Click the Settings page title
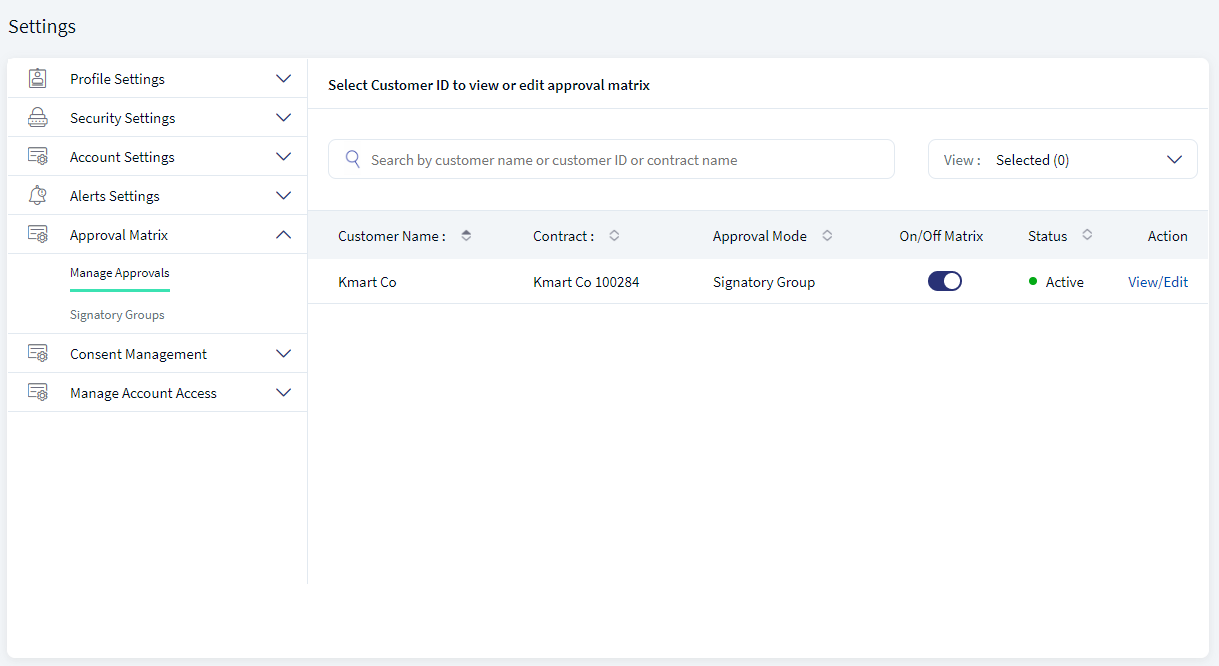1219x666 pixels. 42,26
